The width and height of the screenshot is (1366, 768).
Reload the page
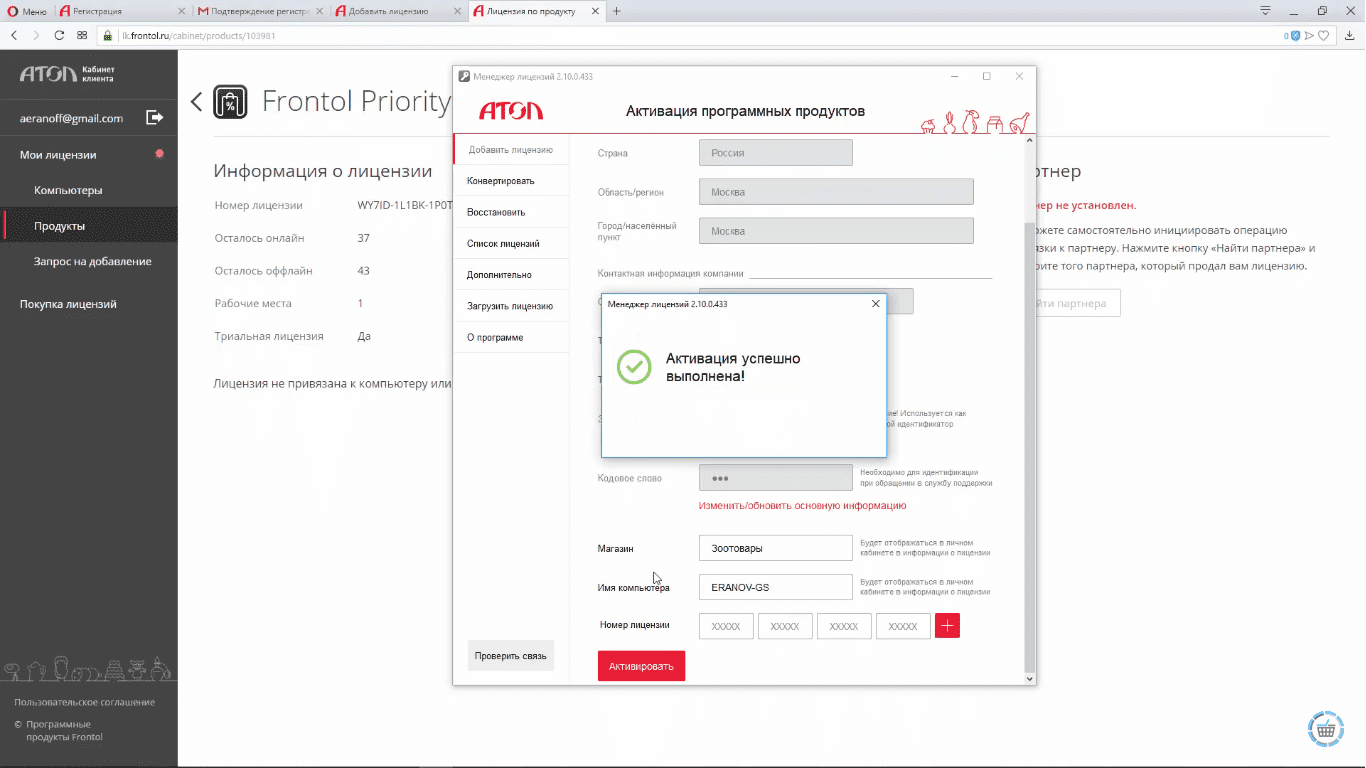pyautogui.click(x=59, y=35)
